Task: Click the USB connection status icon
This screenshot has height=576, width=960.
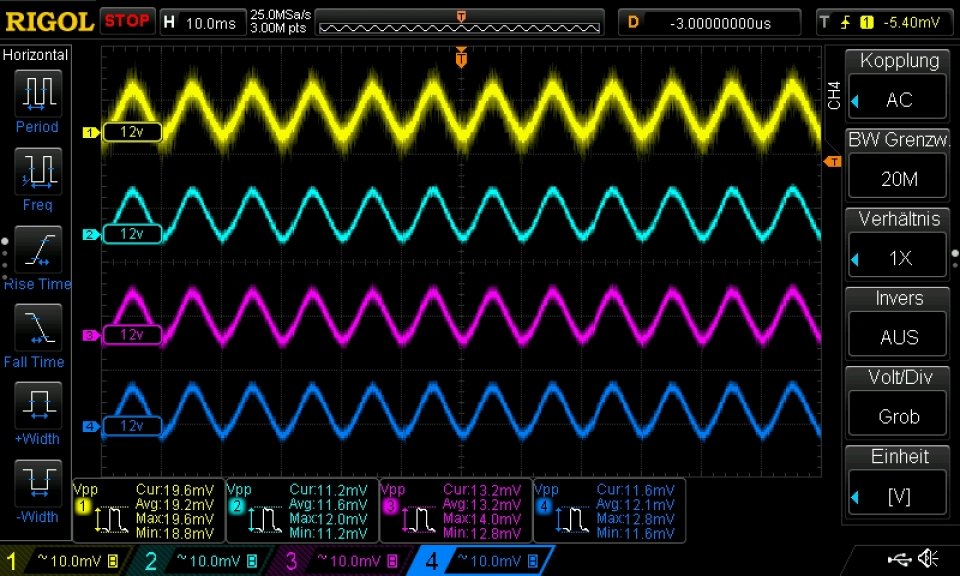Action: pyautogui.click(x=899, y=559)
